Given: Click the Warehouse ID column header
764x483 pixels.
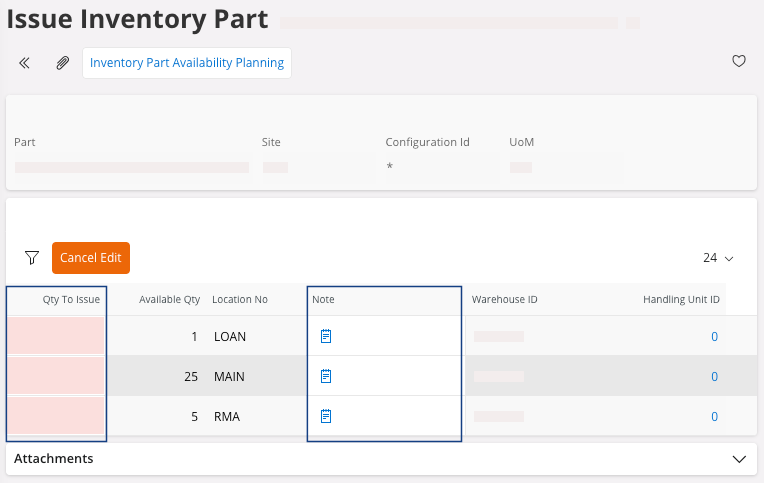Looking at the screenshot, I should 504,300.
